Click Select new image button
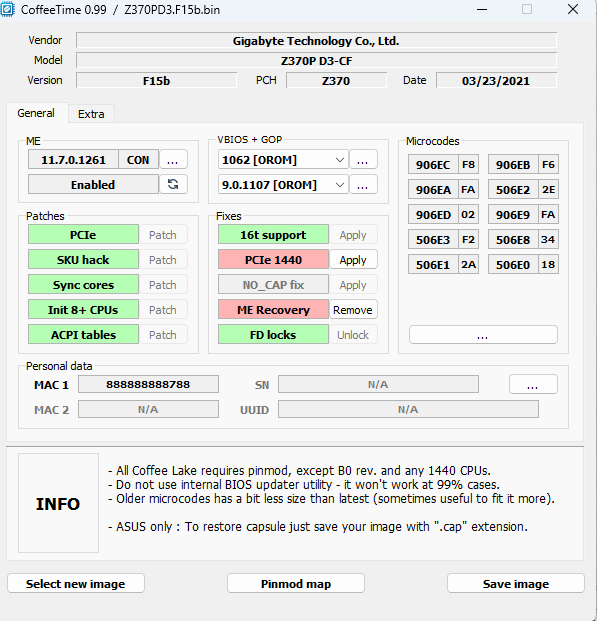 (x=76, y=583)
